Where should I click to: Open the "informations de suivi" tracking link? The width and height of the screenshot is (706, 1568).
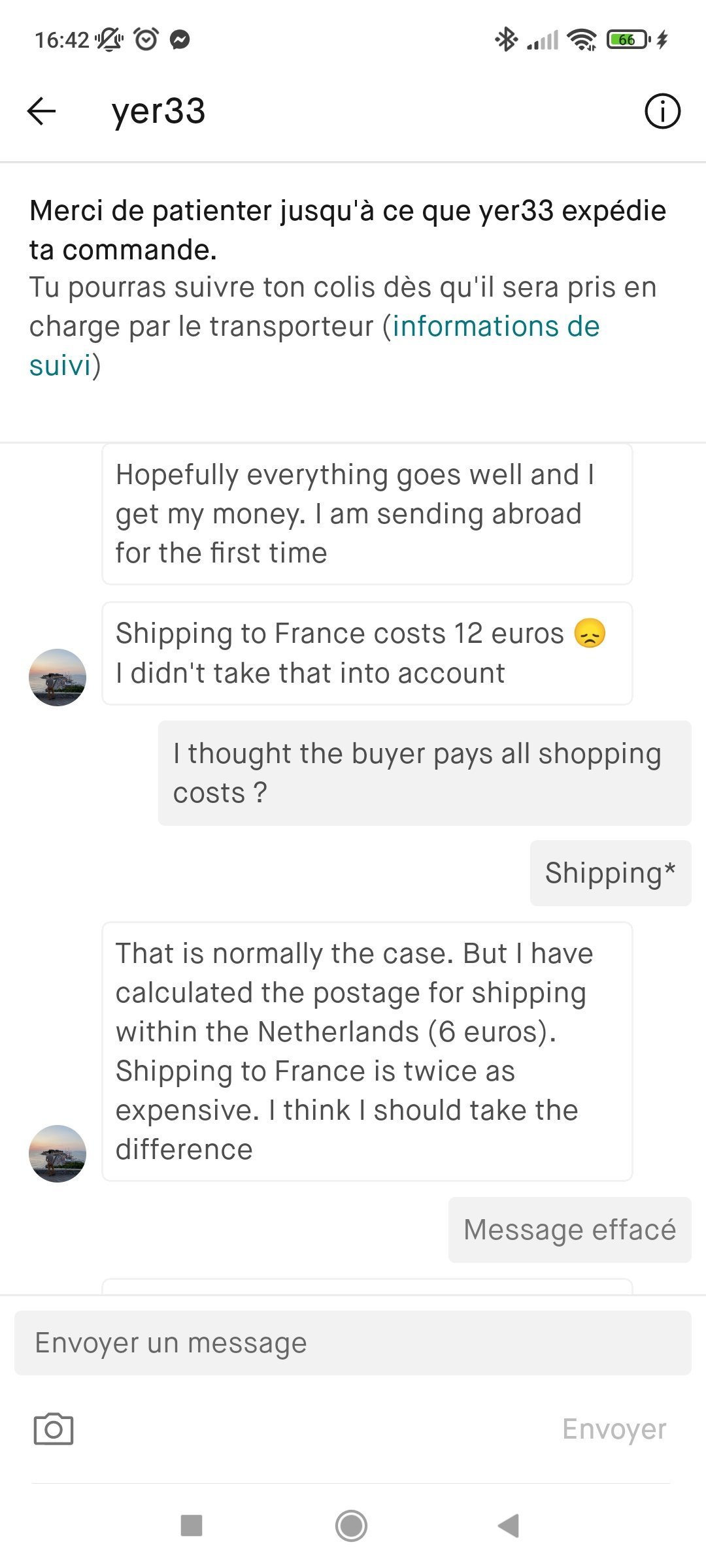tap(495, 327)
